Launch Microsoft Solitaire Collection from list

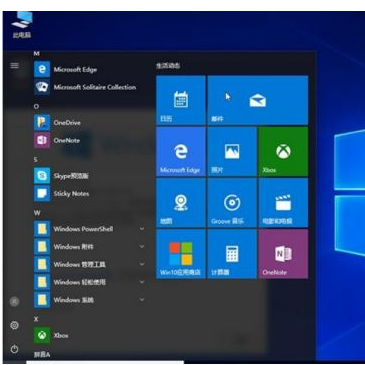click(x=90, y=87)
